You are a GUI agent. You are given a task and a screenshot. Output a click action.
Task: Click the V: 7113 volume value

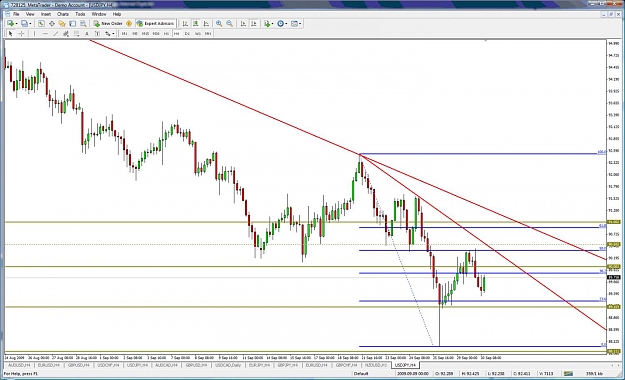[x=546, y=374]
